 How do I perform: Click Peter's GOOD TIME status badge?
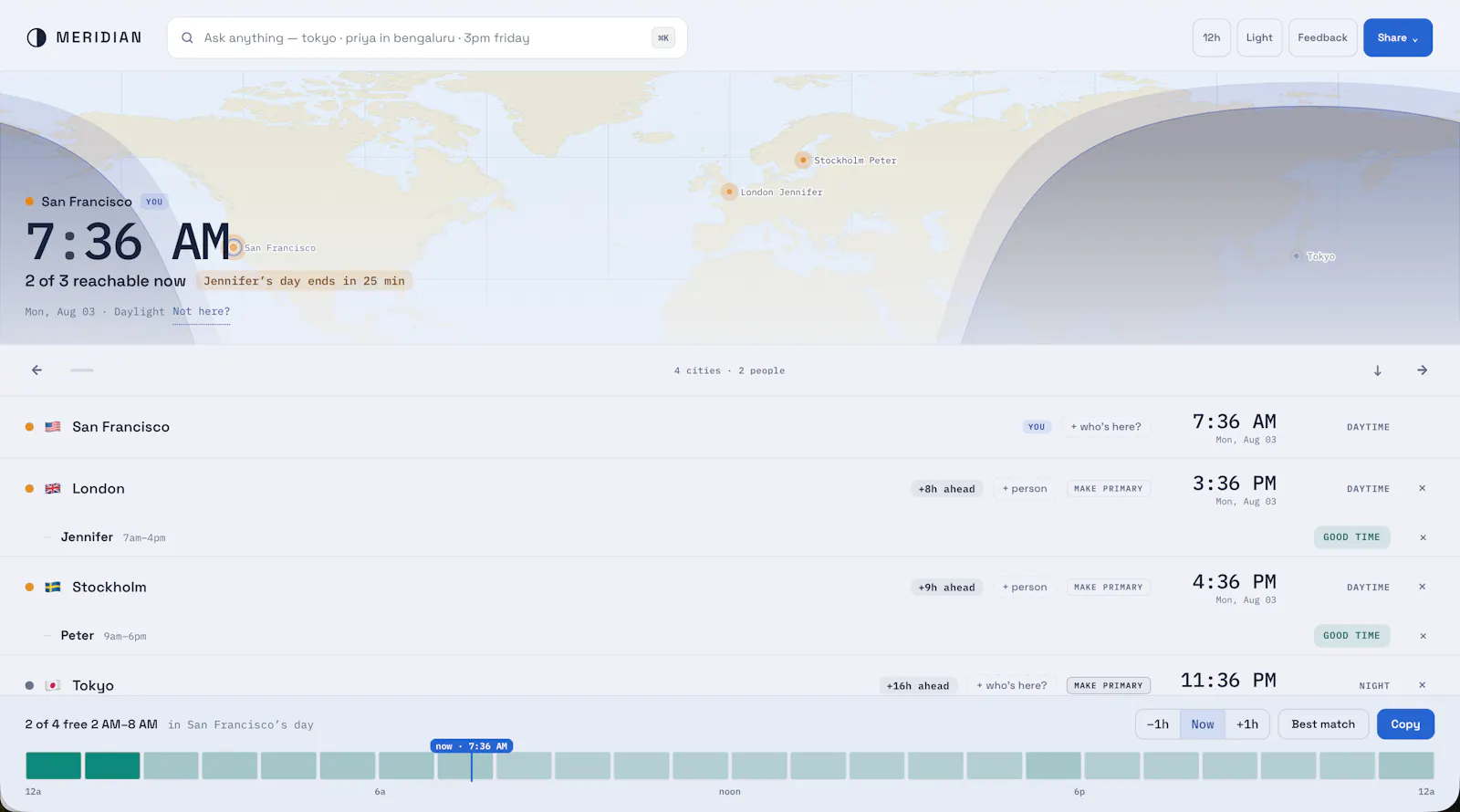click(1351, 636)
